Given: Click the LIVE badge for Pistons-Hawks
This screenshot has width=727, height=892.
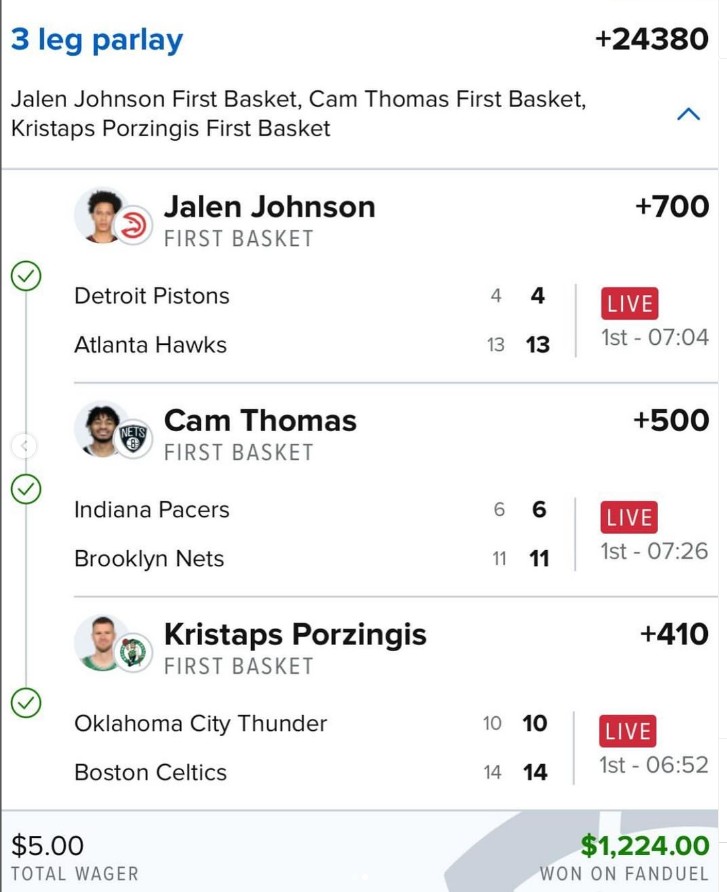Looking at the screenshot, I should tap(629, 304).
